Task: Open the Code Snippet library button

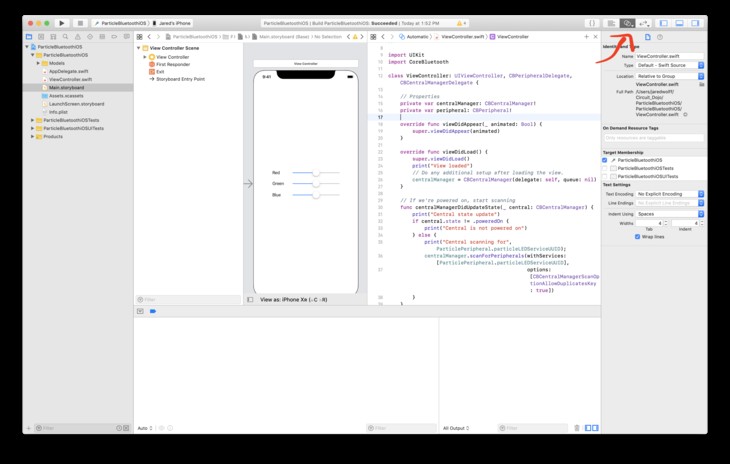Action: [x=592, y=22]
